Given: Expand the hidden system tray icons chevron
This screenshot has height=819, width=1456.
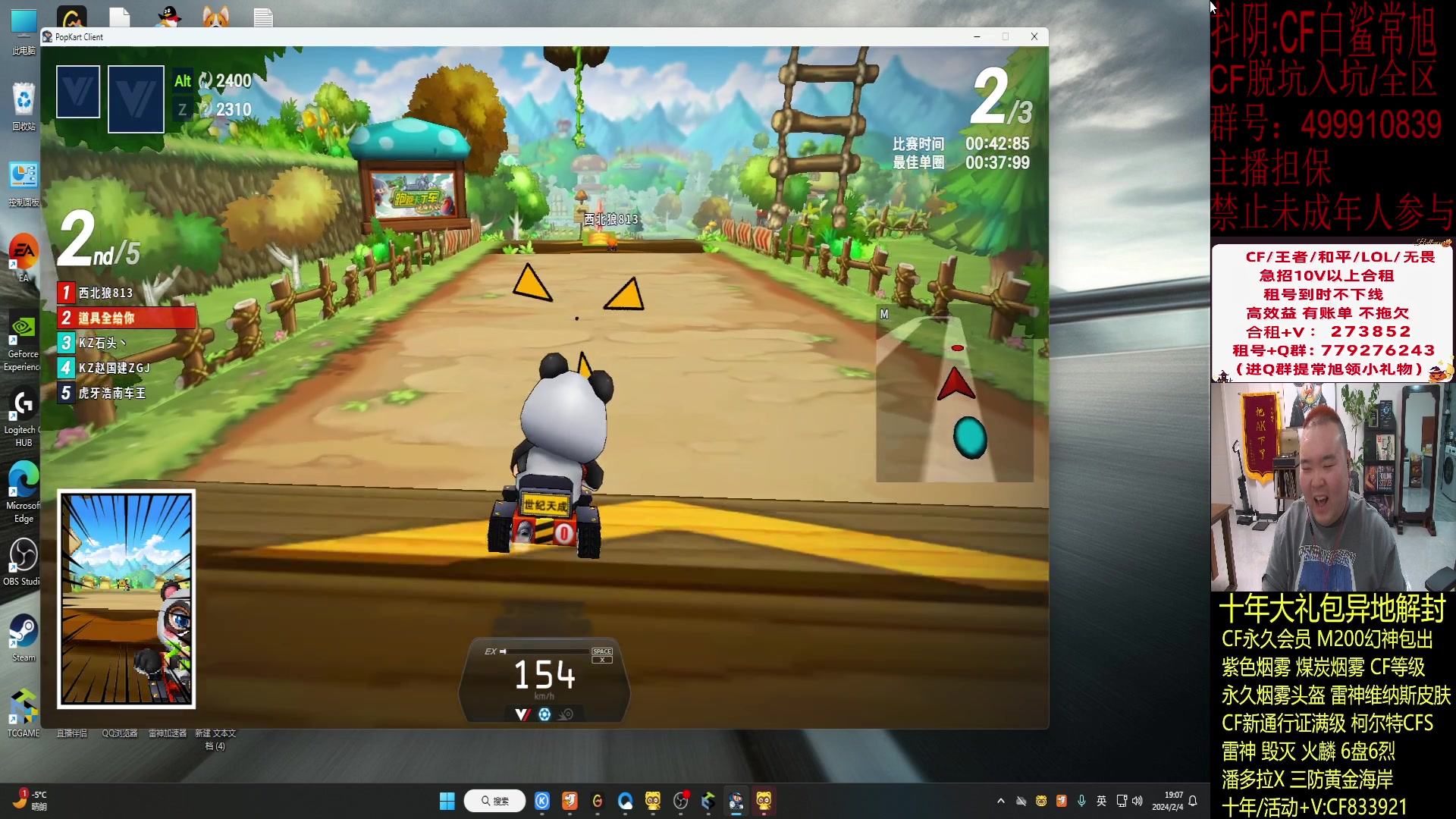Looking at the screenshot, I should 1001,801.
